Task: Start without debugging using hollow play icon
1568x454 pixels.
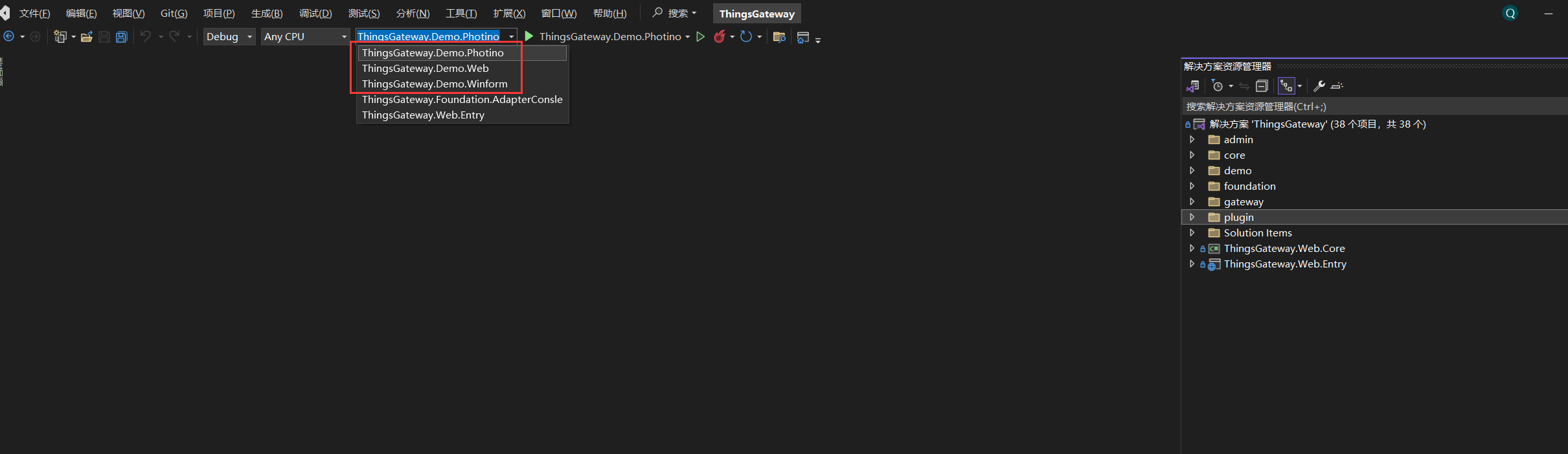Action: coord(700,37)
